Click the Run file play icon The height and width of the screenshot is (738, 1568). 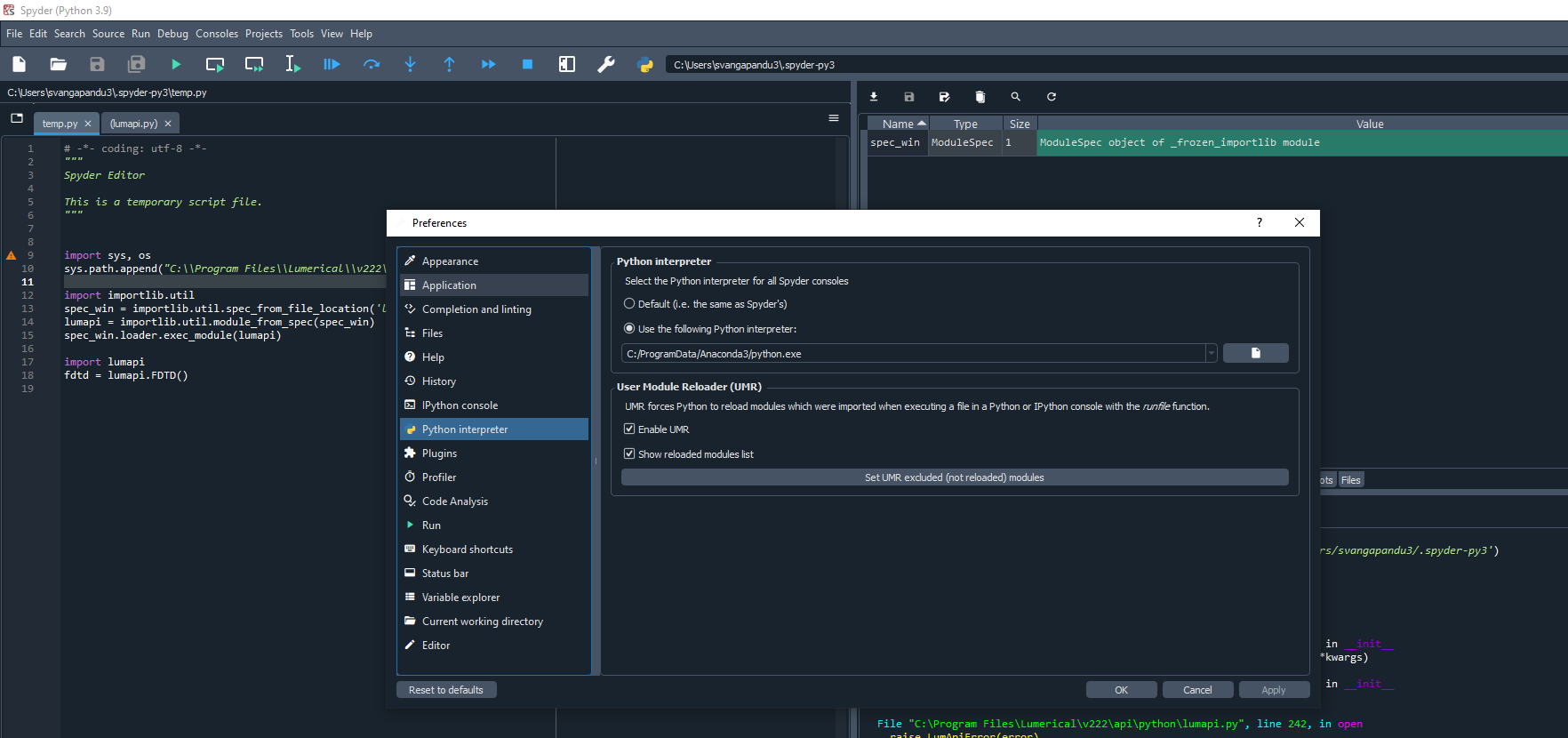click(x=176, y=64)
